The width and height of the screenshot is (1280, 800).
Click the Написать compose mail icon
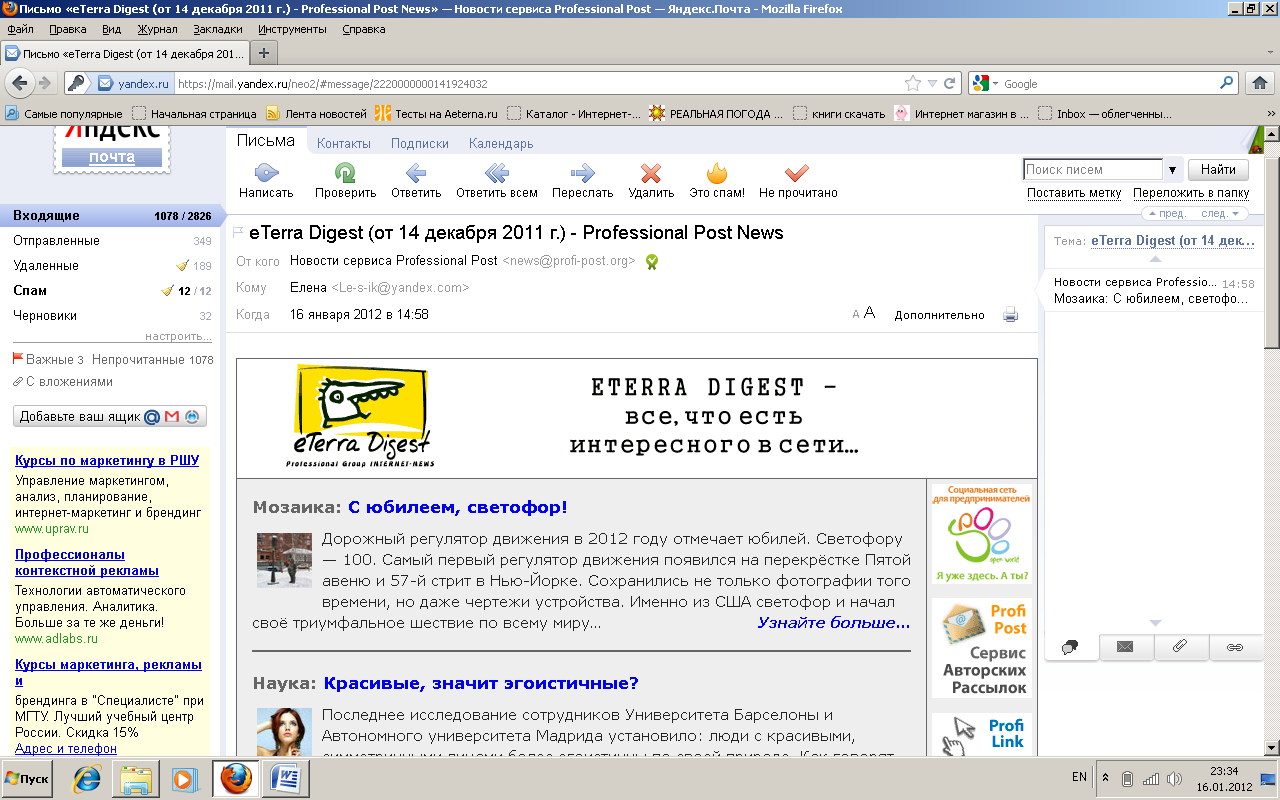266,172
